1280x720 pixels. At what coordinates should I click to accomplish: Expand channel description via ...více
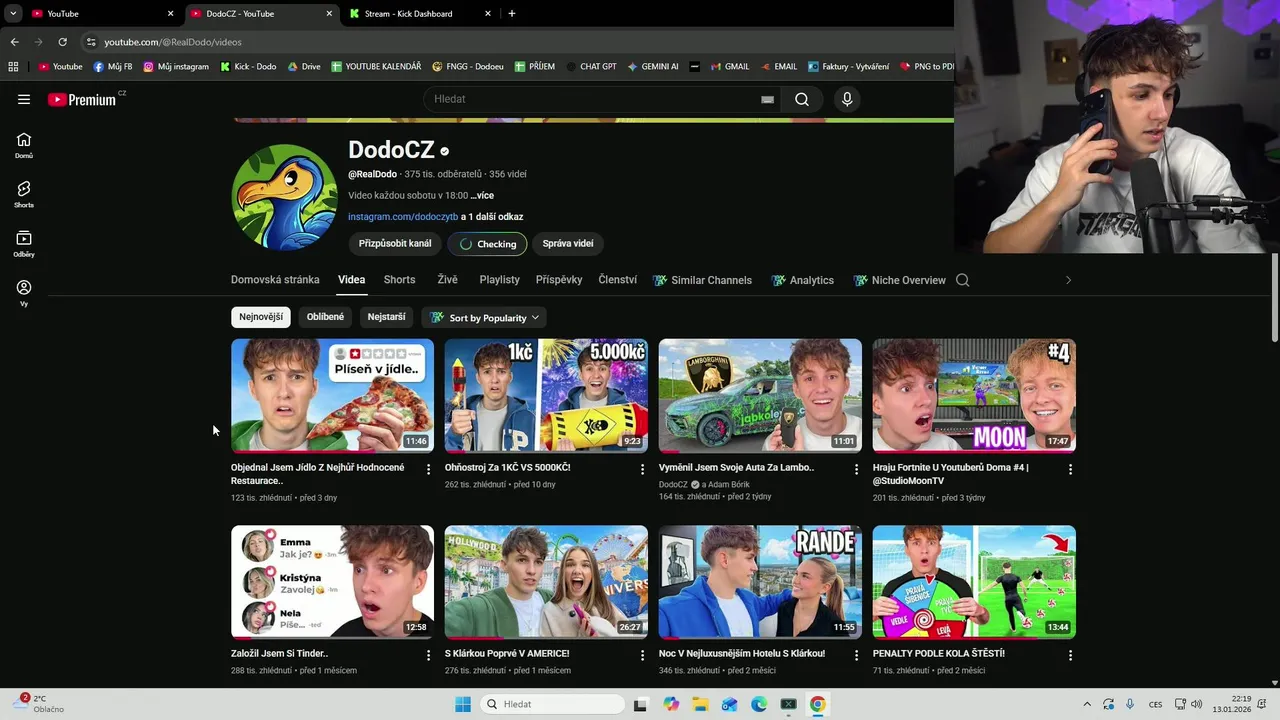(x=482, y=196)
